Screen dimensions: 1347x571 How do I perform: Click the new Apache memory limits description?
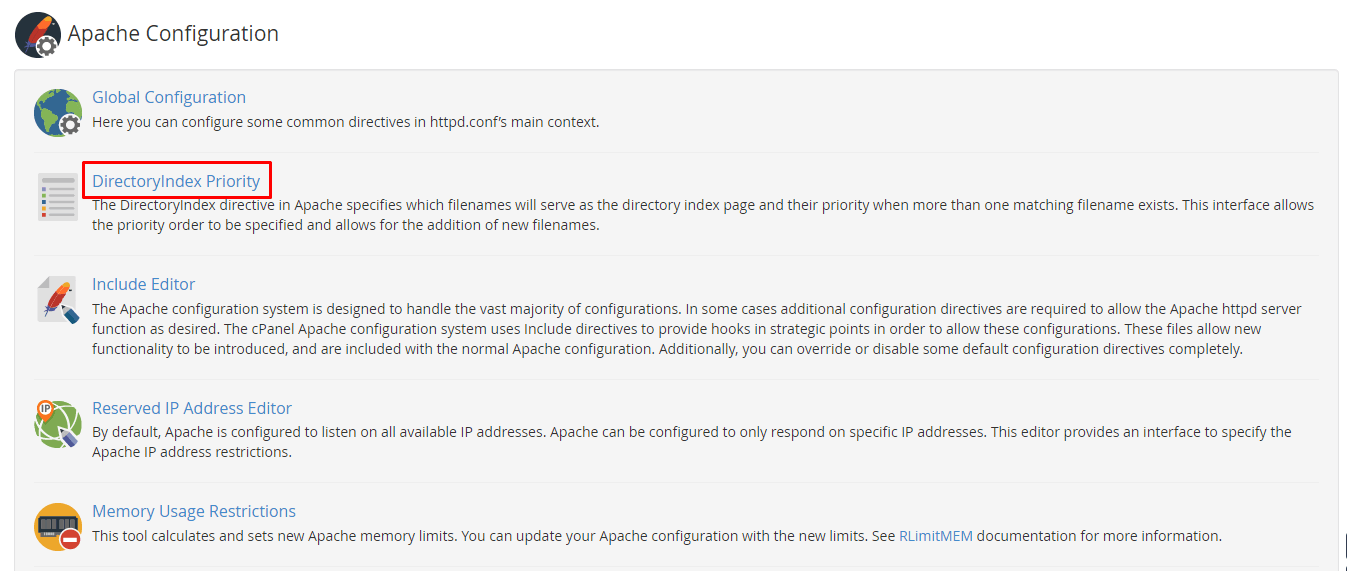click(x=657, y=536)
